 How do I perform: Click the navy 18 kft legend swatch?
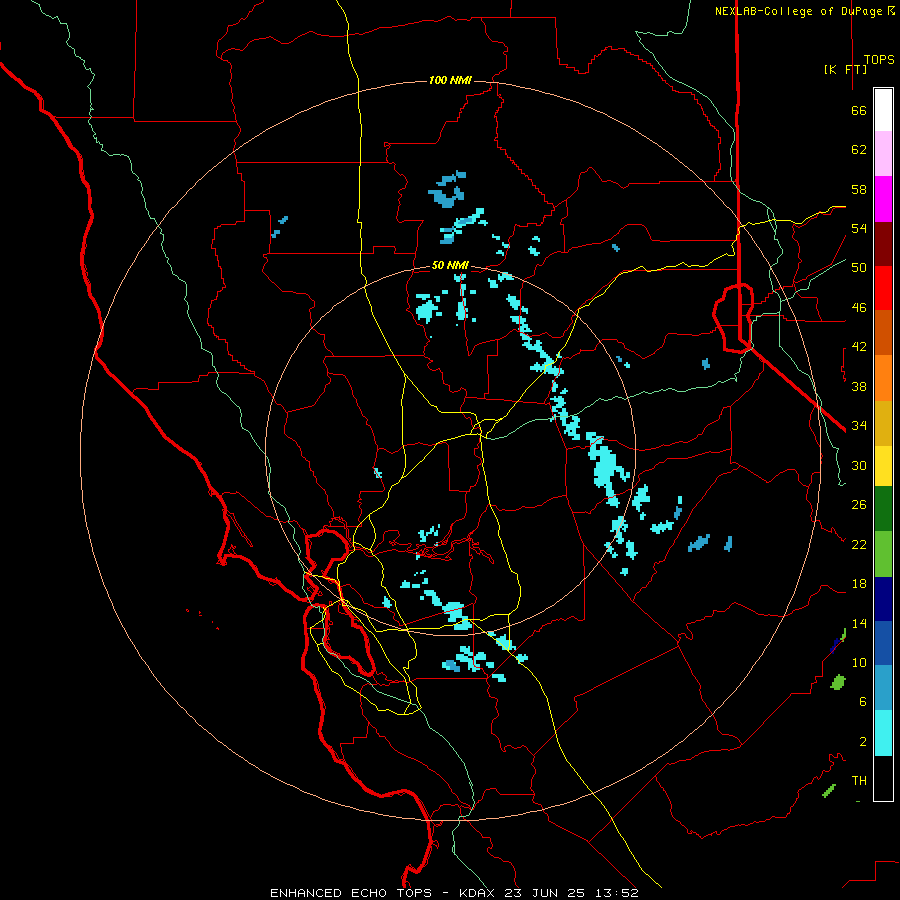point(883,599)
